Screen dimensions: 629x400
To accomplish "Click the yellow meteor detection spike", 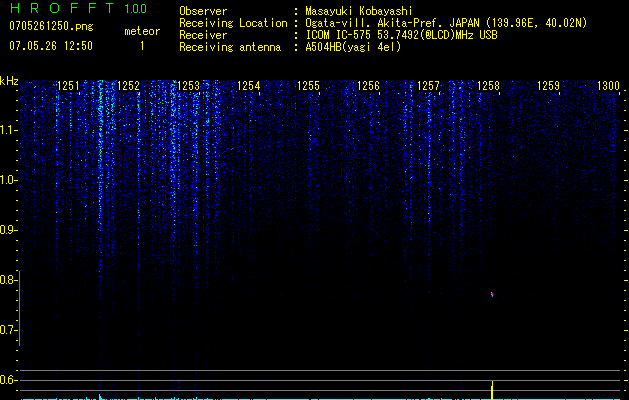I will click(492, 390).
